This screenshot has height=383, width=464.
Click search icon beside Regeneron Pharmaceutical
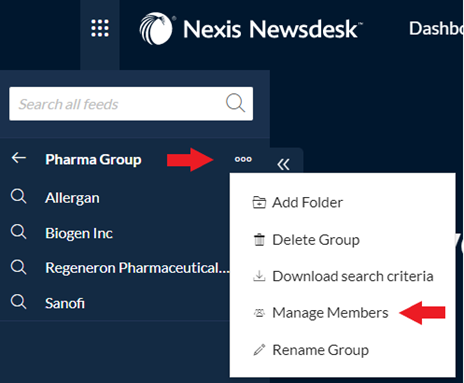[x=18, y=267]
